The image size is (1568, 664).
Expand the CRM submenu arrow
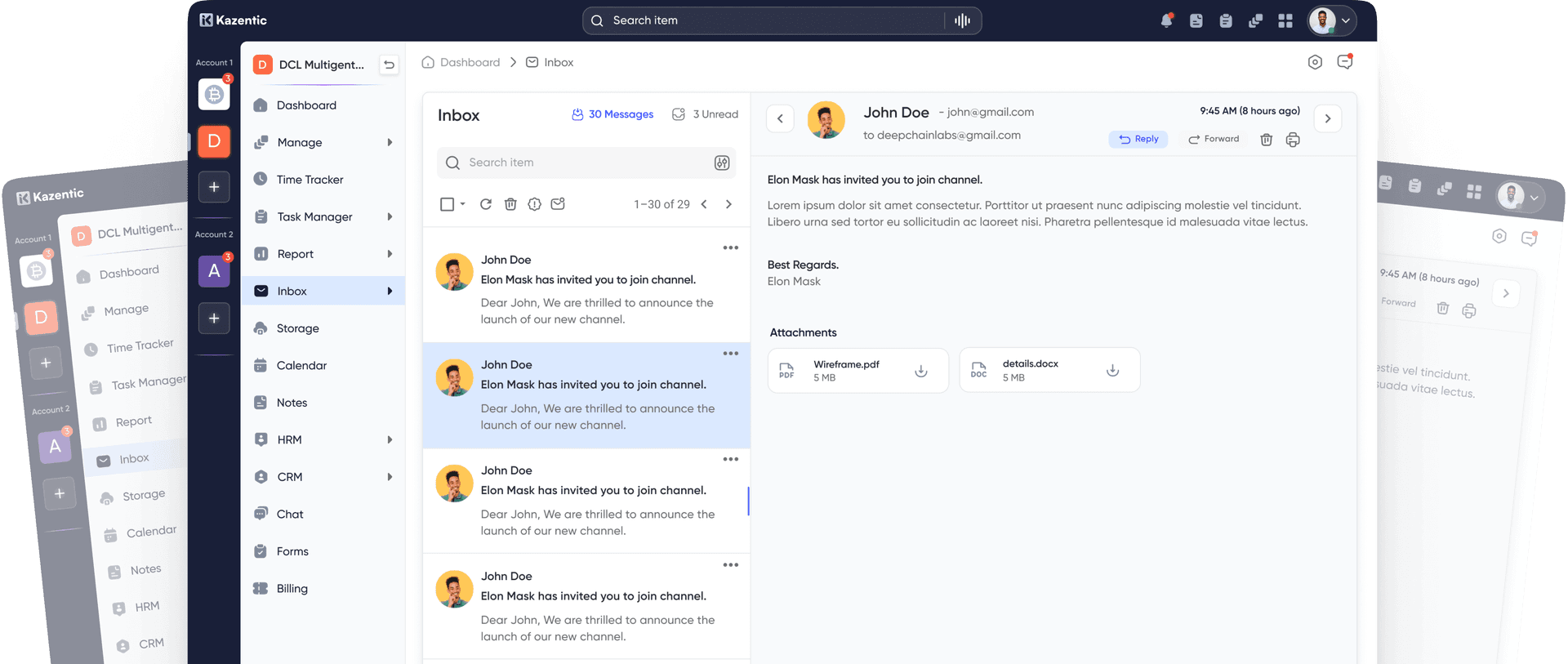coord(390,477)
